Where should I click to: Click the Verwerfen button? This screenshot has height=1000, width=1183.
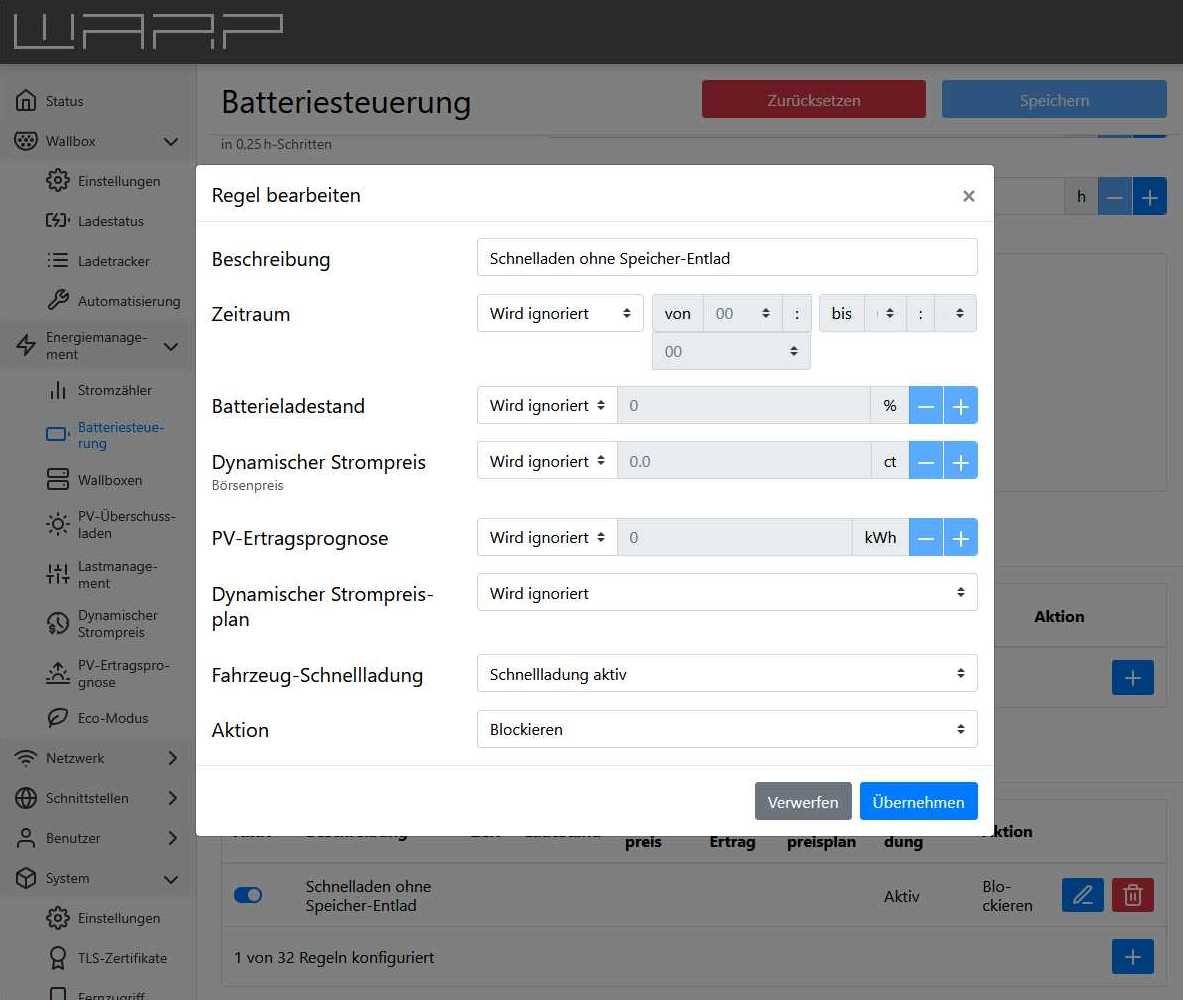(803, 802)
